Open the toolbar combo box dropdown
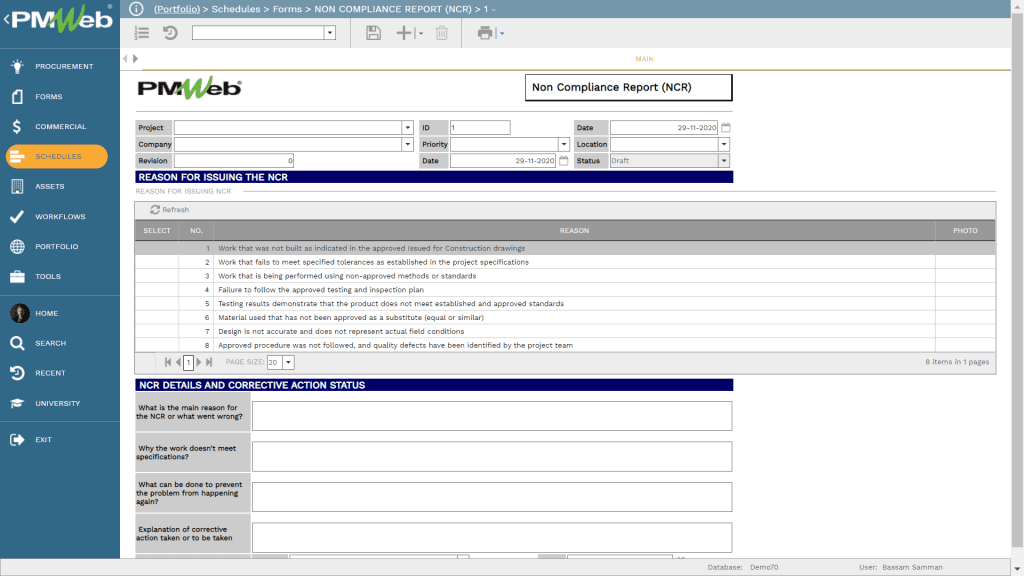The width and height of the screenshot is (1024, 576). click(330, 33)
